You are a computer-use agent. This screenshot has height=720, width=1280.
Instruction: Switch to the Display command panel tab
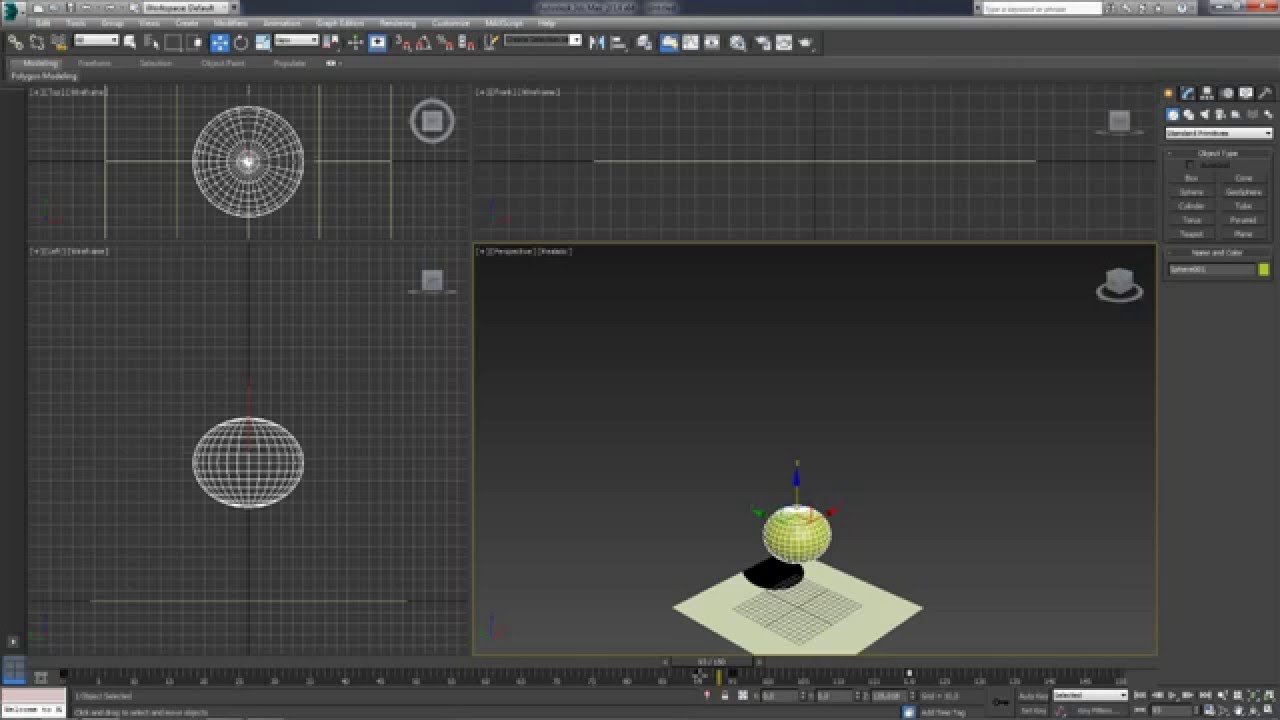[x=1246, y=93]
